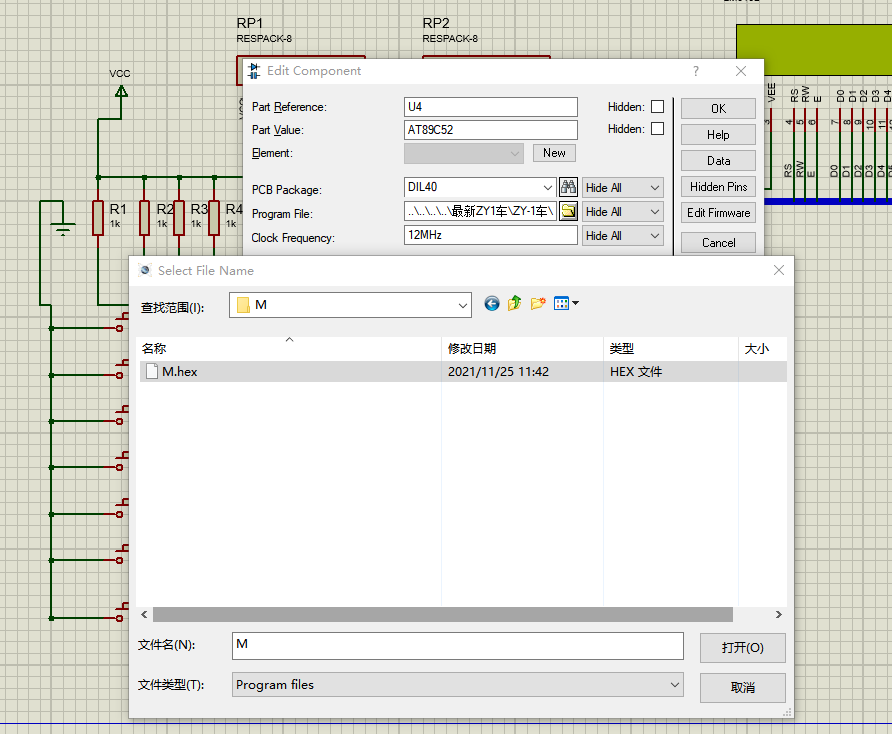Click the Edit Component help question mark
Image resolution: width=892 pixels, height=734 pixels.
coord(696,71)
